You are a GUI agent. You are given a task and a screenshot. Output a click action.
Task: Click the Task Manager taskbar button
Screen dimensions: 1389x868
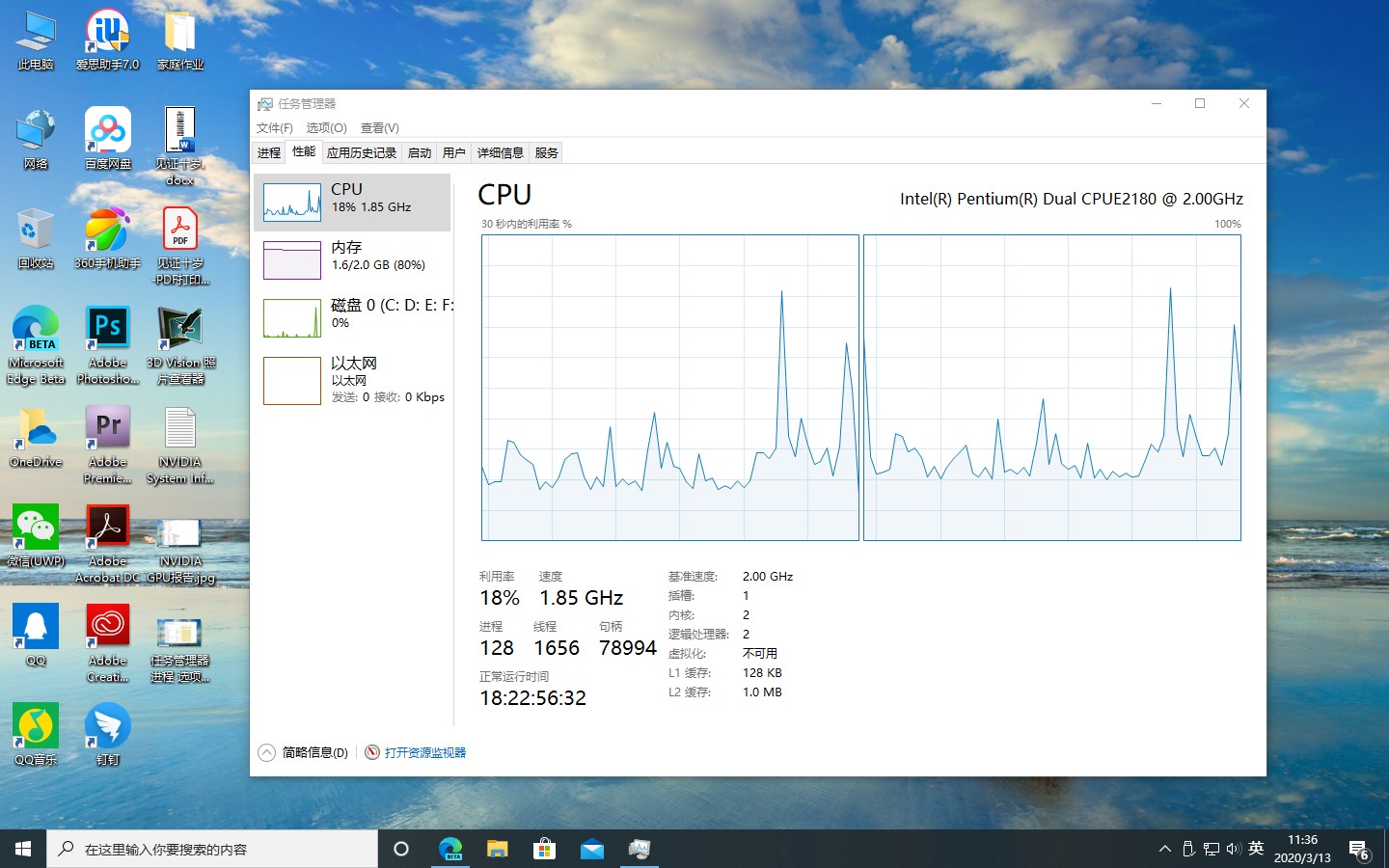point(639,849)
